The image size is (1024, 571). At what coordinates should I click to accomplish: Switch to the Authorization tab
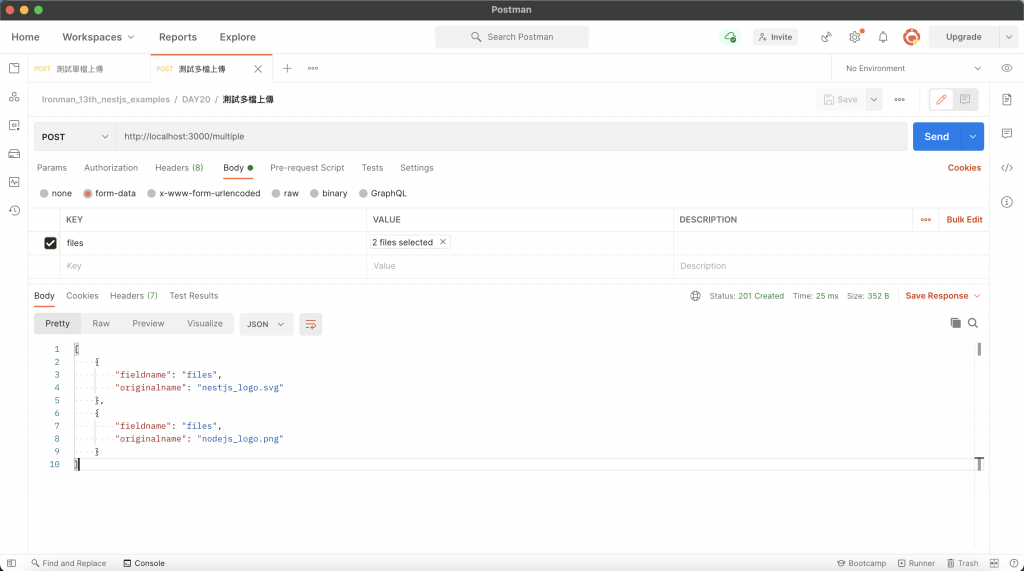click(x=111, y=168)
